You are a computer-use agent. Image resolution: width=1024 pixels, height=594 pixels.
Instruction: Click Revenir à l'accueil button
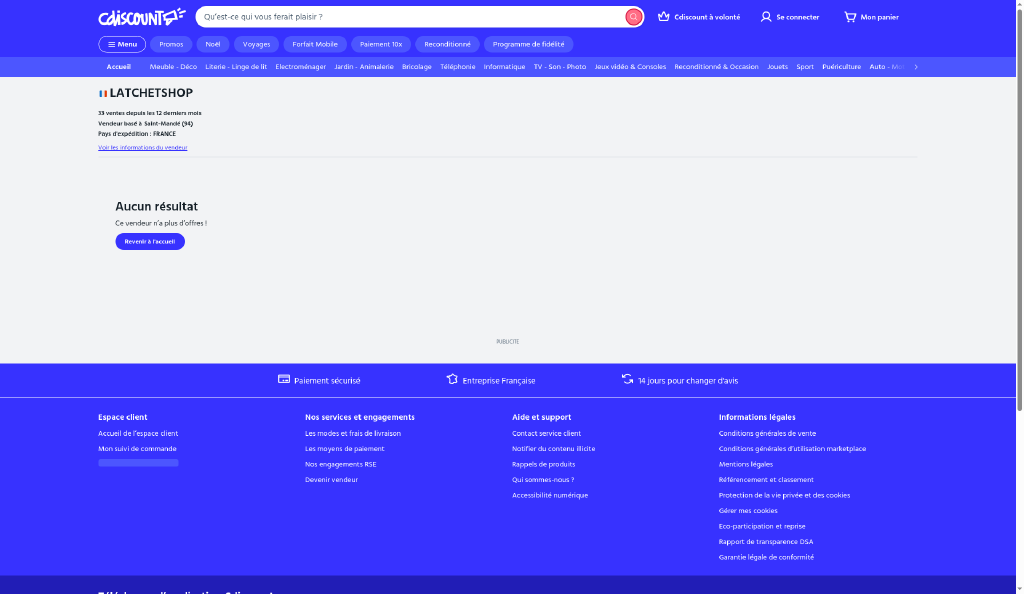point(150,242)
